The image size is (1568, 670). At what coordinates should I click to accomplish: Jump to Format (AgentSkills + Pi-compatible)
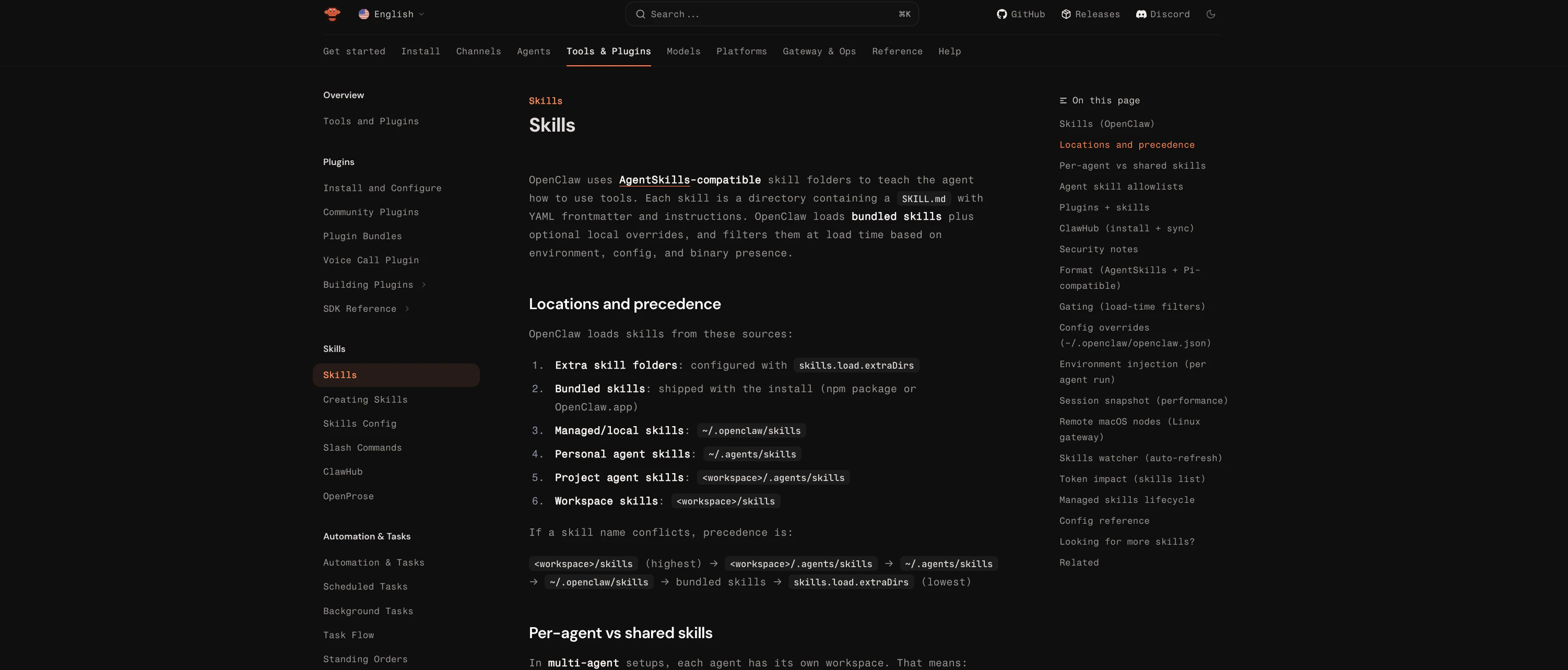coord(1130,277)
